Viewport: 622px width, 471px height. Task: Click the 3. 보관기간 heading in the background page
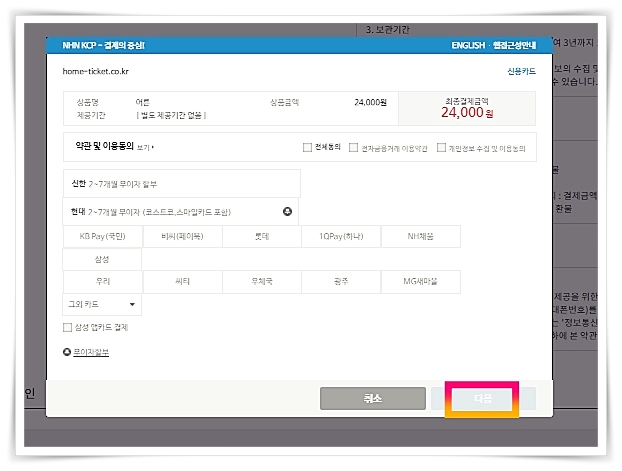coord(388,30)
